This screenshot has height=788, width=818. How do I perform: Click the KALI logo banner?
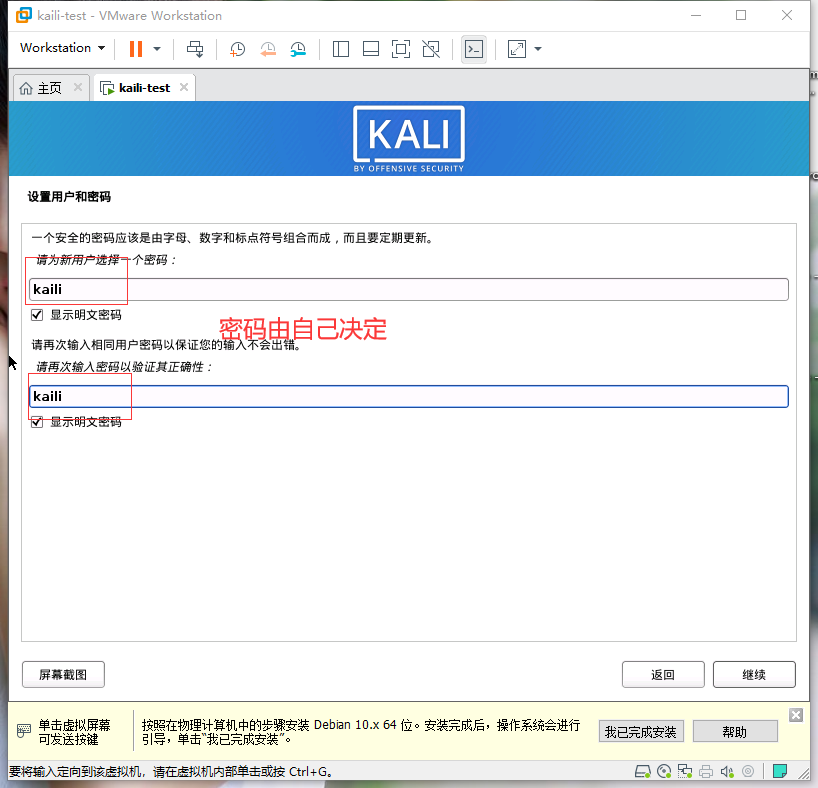pos(408,139)
